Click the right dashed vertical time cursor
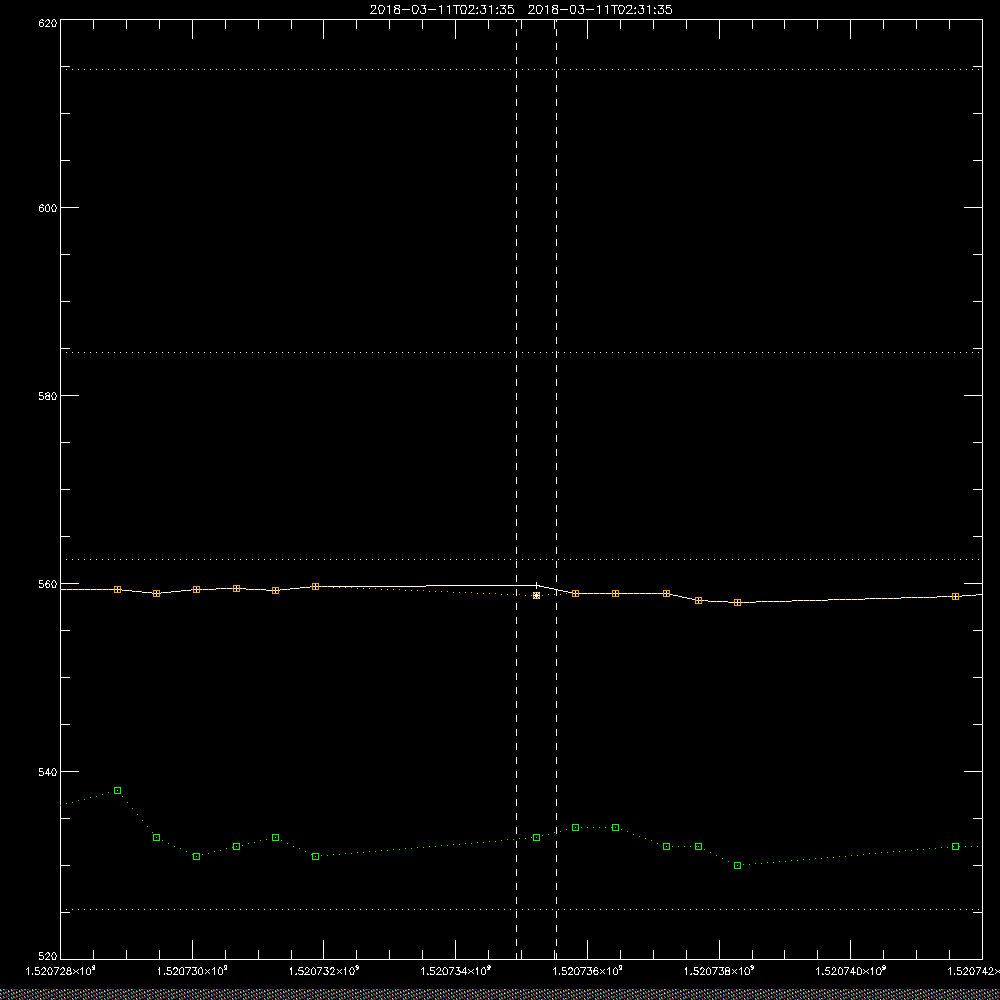 click(x=557, y=488)
